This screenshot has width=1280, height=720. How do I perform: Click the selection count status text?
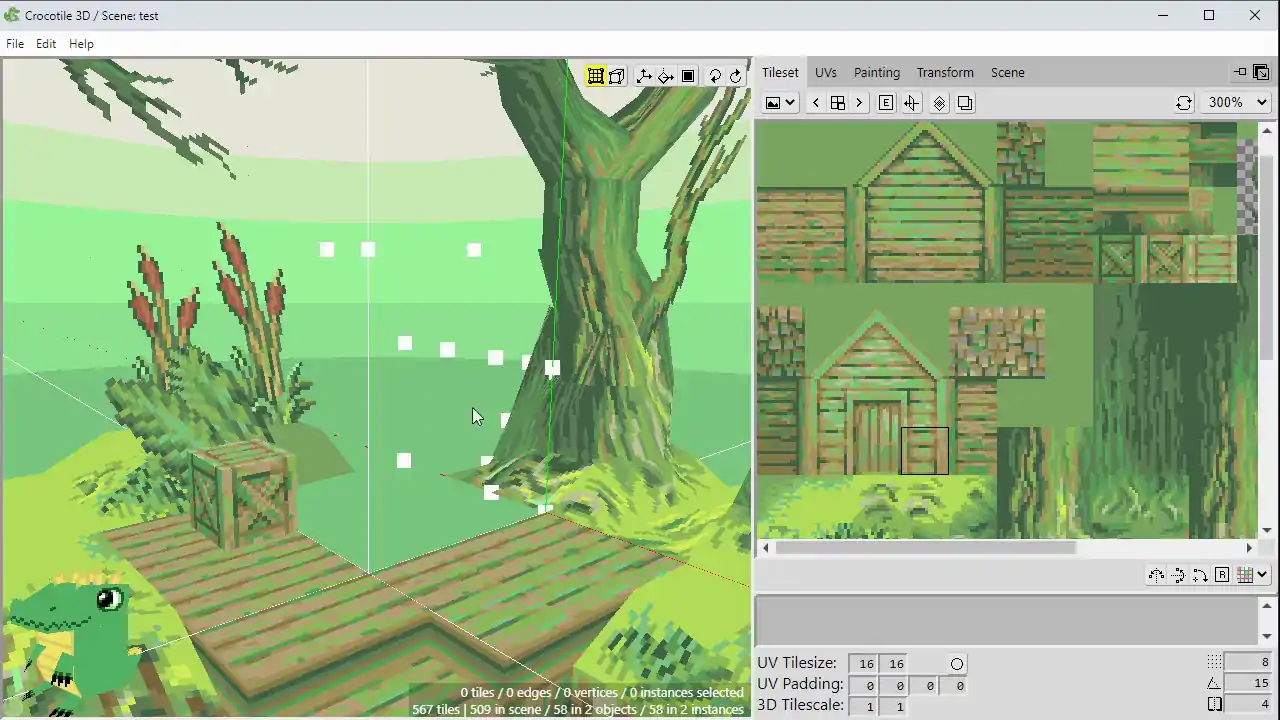602,692
